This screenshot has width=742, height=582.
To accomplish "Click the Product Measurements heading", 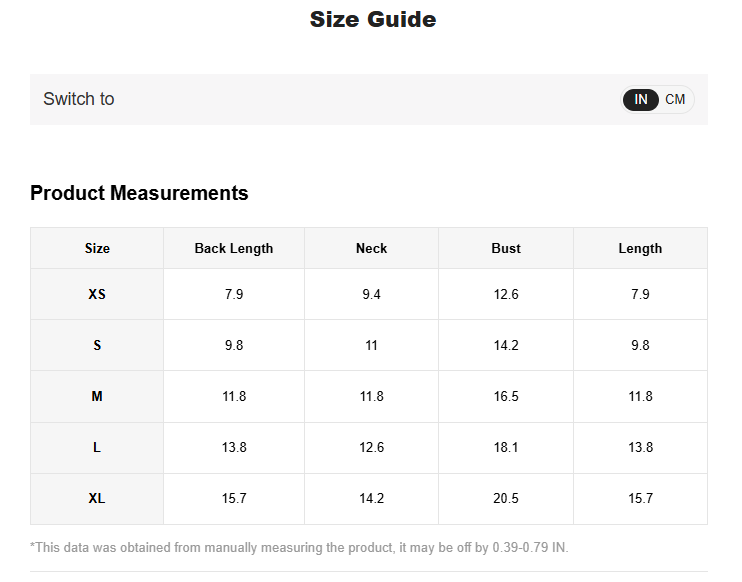I will [139, 193].
